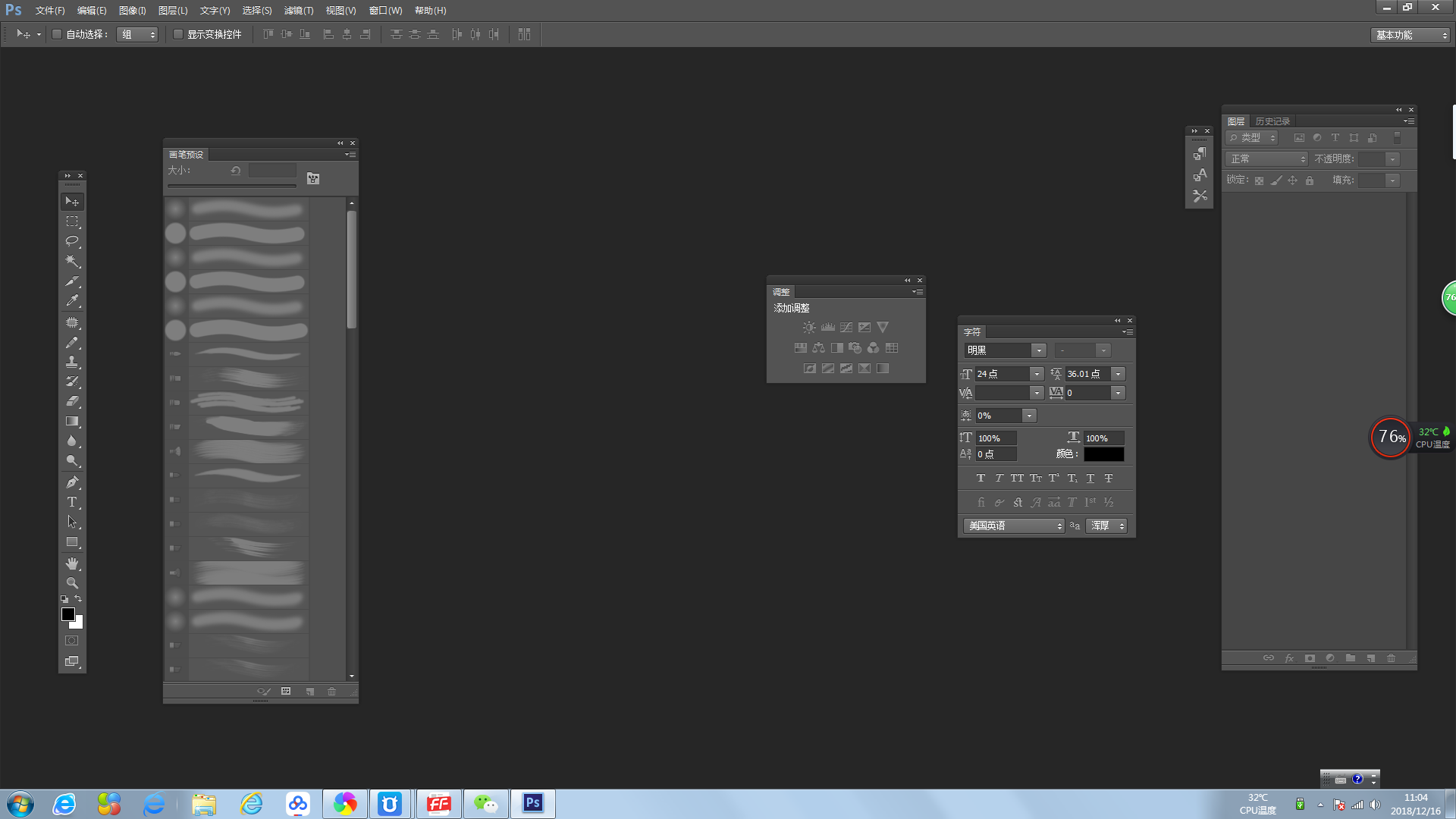
Task: Open the 美国英语 language selector
Action: click(x=1014, y=526)
